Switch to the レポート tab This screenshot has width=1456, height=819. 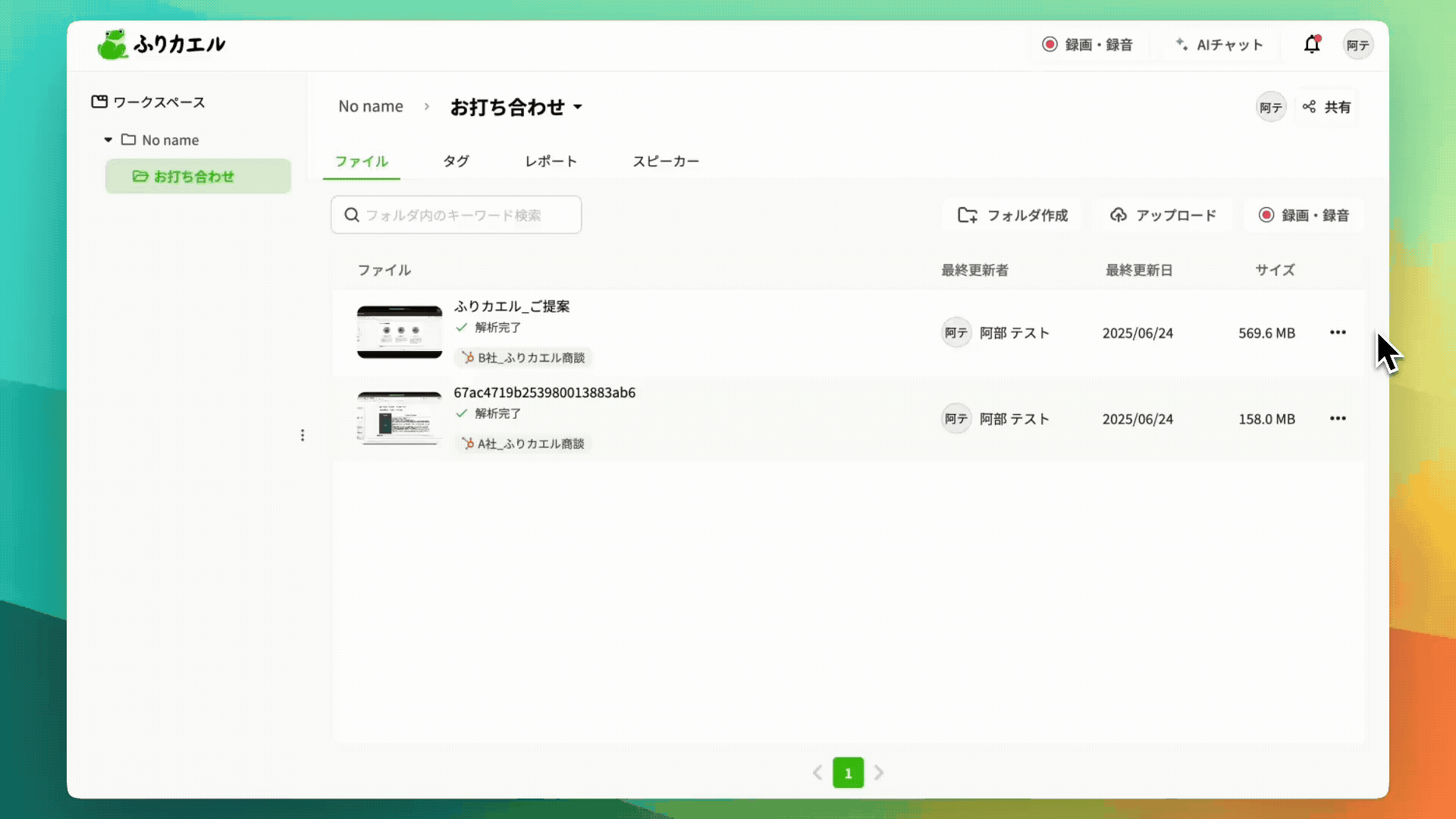coord(551,161)
